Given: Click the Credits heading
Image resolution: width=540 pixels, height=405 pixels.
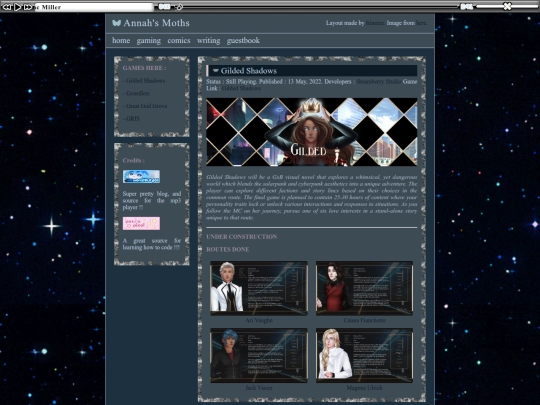Looking at the screenshot, I should tap(134, 160).
